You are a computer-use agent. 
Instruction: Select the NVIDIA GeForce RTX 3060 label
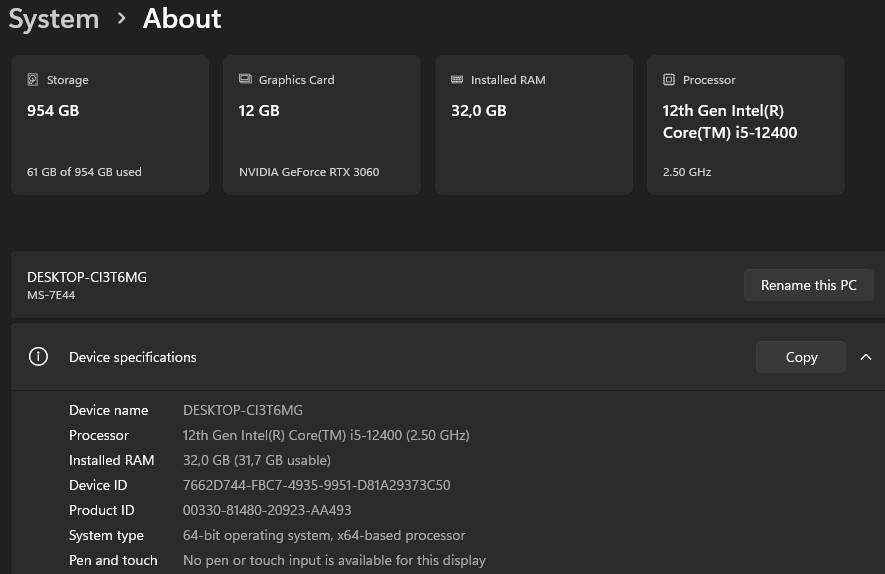click(309, 172)
